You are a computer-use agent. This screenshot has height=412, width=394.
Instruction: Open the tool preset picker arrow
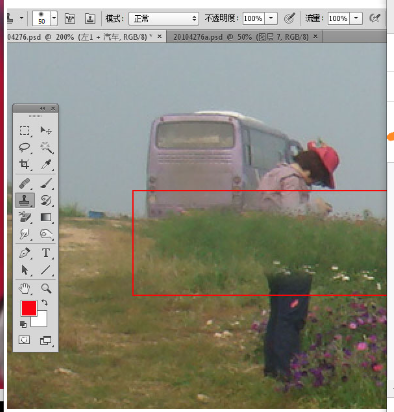coord(21,18)
